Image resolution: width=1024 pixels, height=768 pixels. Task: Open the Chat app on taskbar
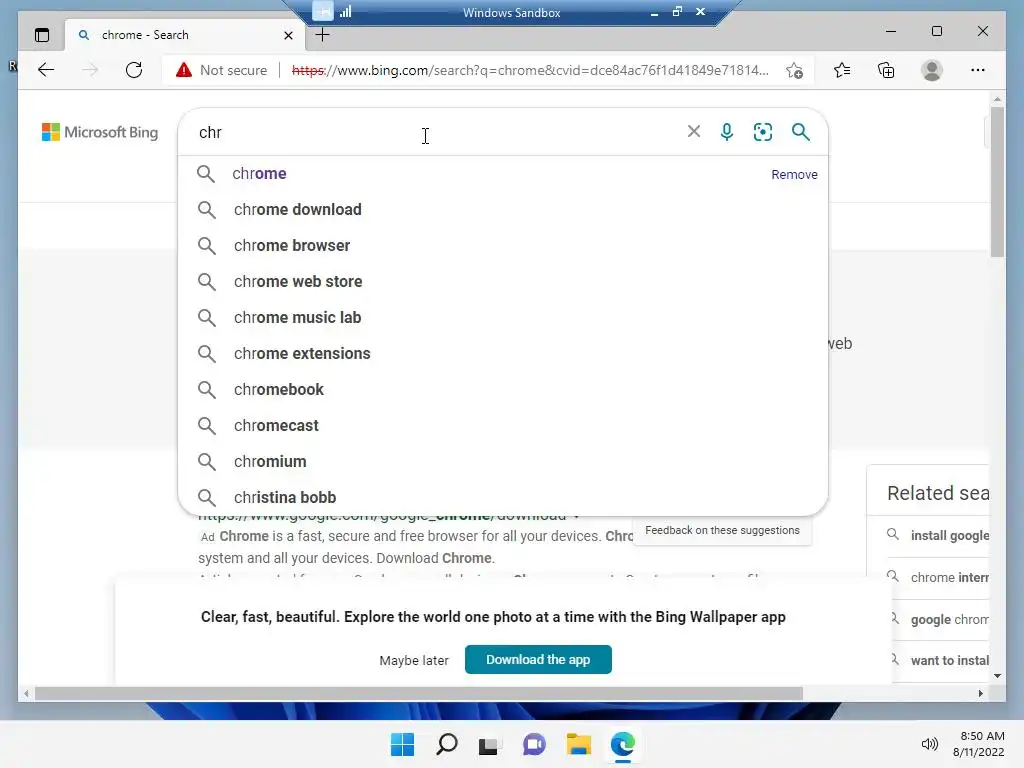click(x=534, y=744)
